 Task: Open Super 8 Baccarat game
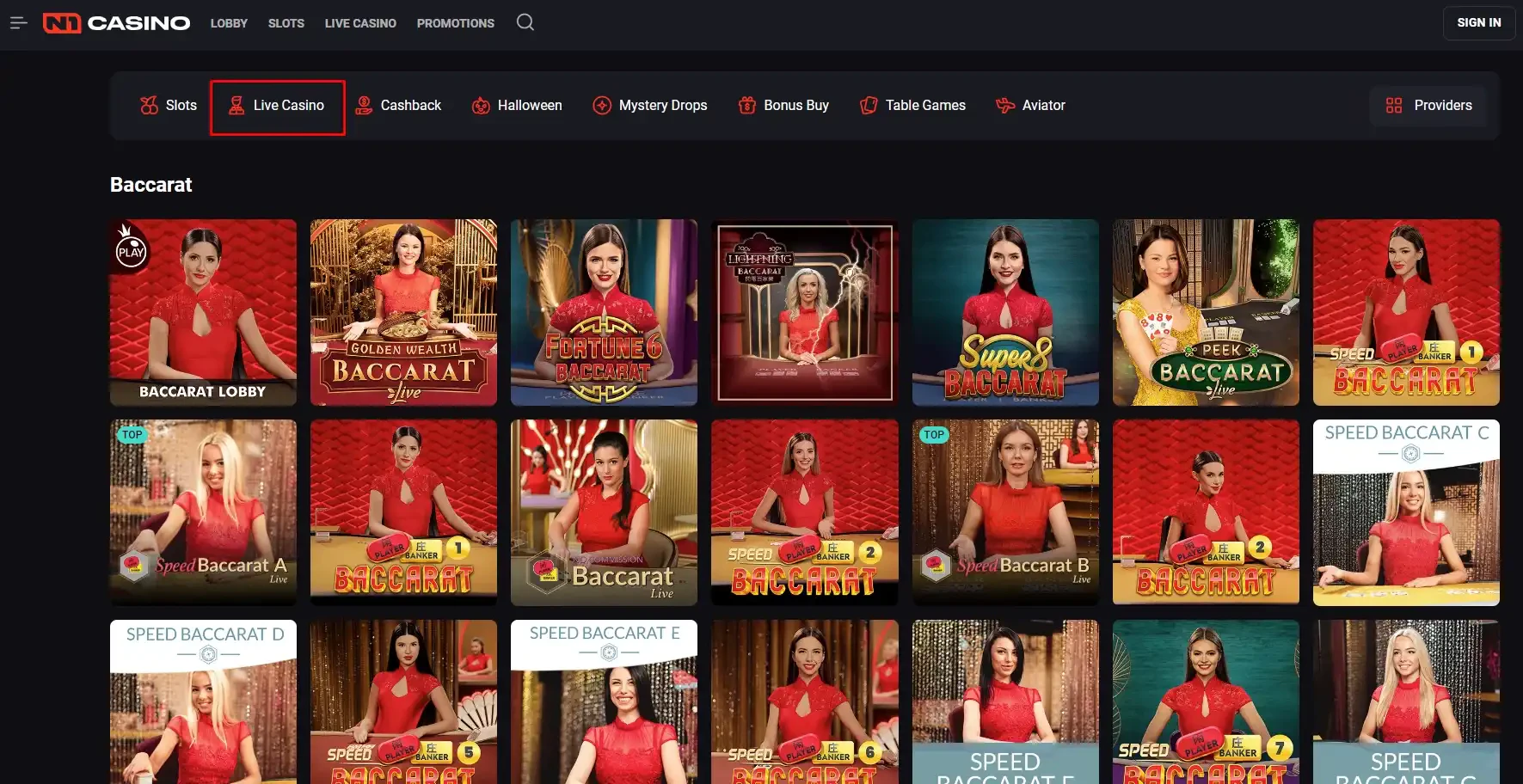click(x=1005, y=313)
